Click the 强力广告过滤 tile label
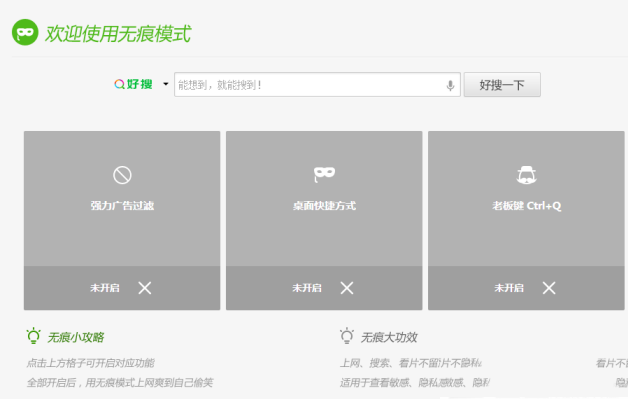Viewport: 628px width, 399px height. [122, 206]
